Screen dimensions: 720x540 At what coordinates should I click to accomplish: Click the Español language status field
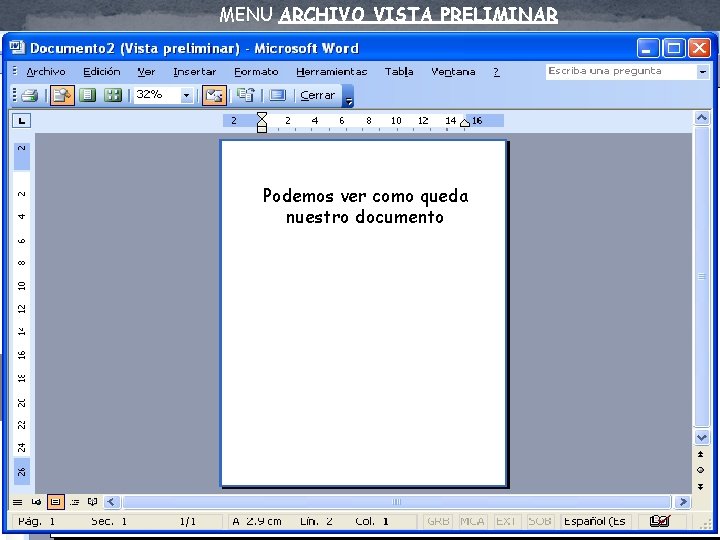[x=595, y=522]
